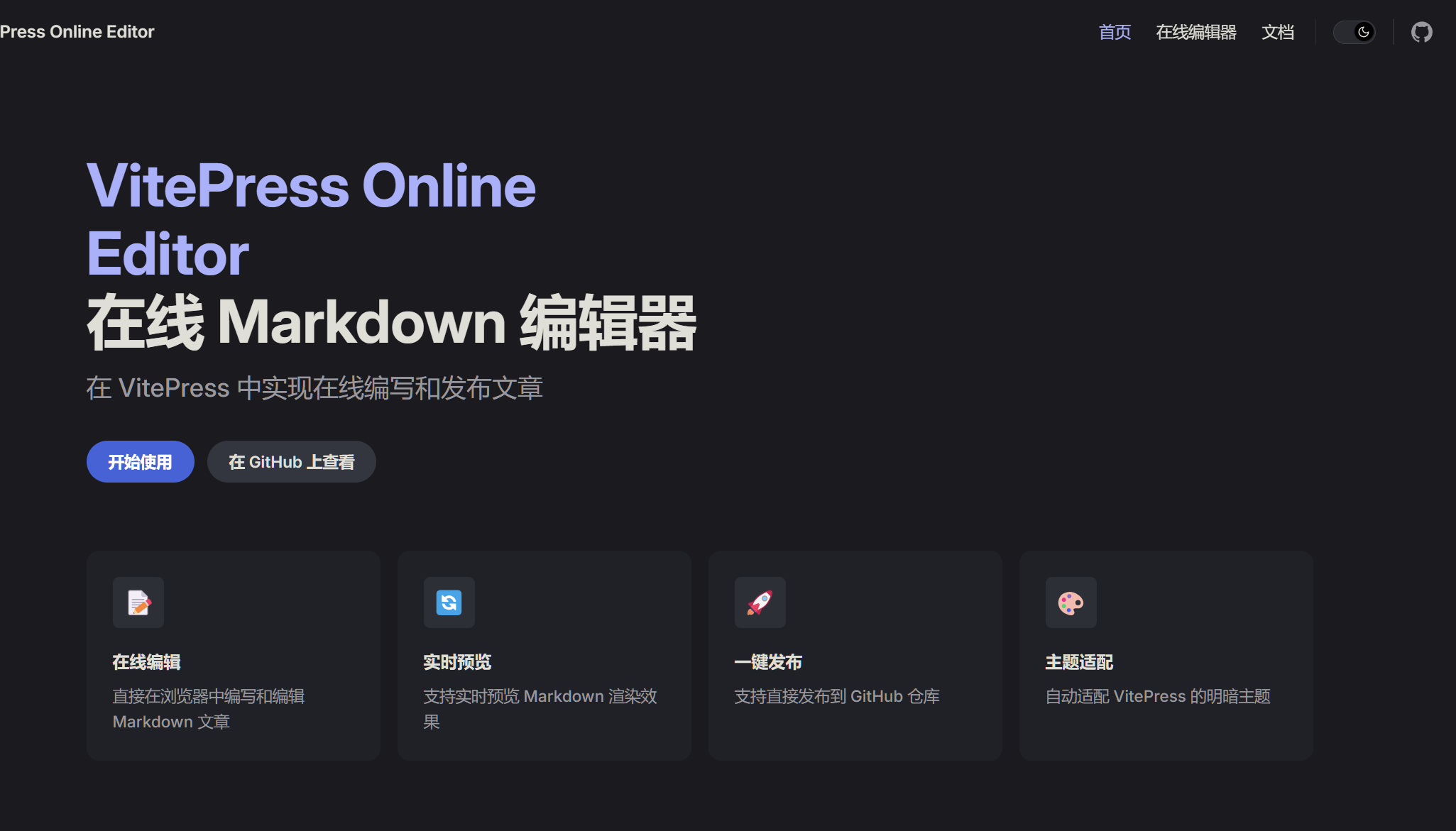Click 在 GitHub 上查看 button

pyautogui.click(x=291, y=462)
